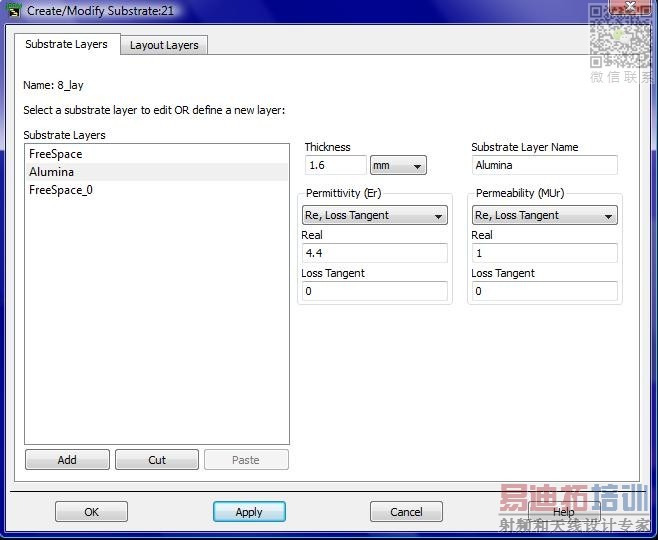Click the Add layer button
The height and width of the screenshot is (540, 658).
67,460
